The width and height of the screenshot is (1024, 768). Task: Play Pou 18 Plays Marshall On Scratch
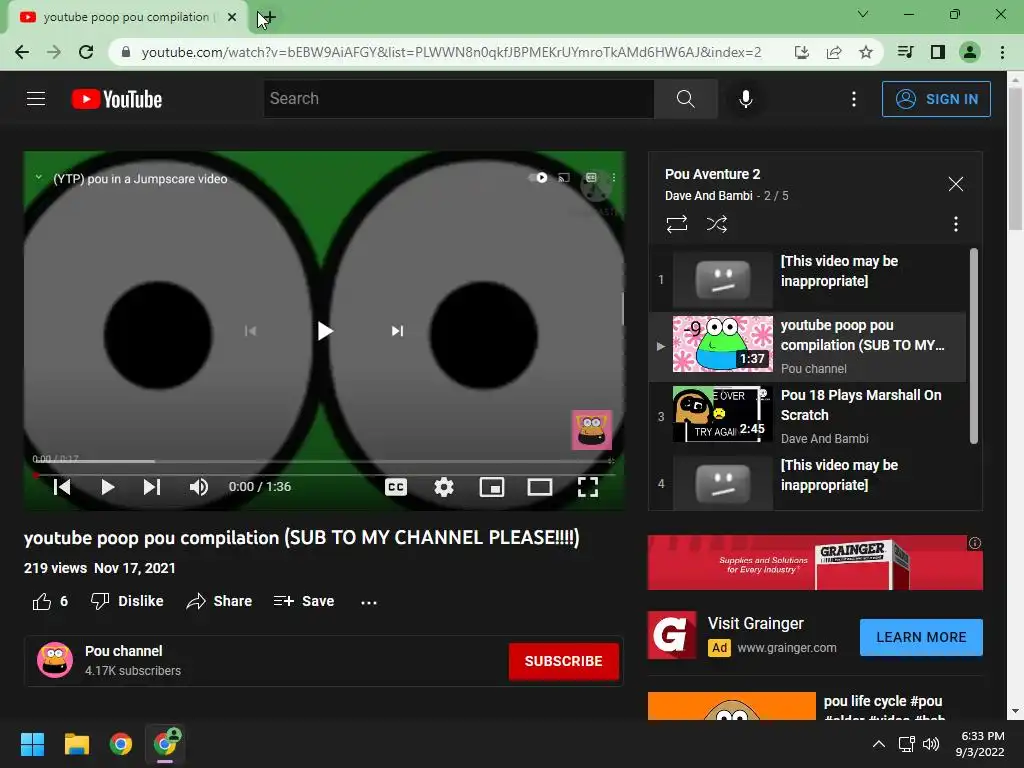click(x=807, y=416)
